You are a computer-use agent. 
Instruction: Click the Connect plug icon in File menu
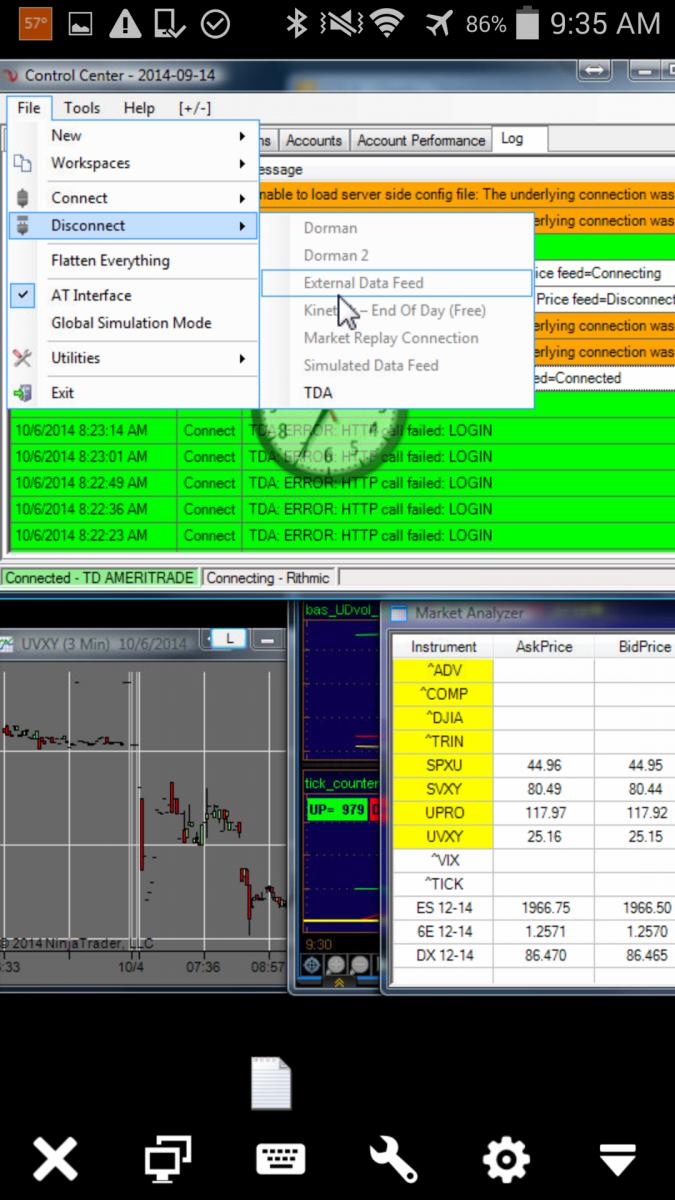click(23, 198)
